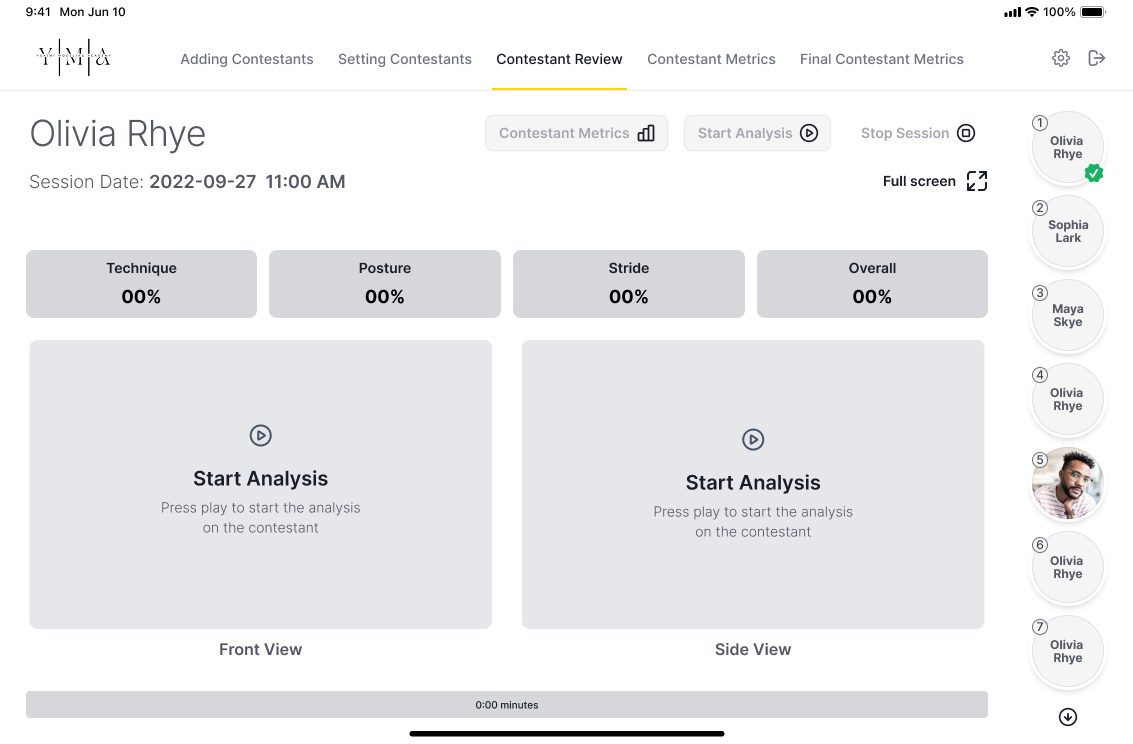
Task: Click the play icon in top Start Analysis button
Action: tap(809, 133)
